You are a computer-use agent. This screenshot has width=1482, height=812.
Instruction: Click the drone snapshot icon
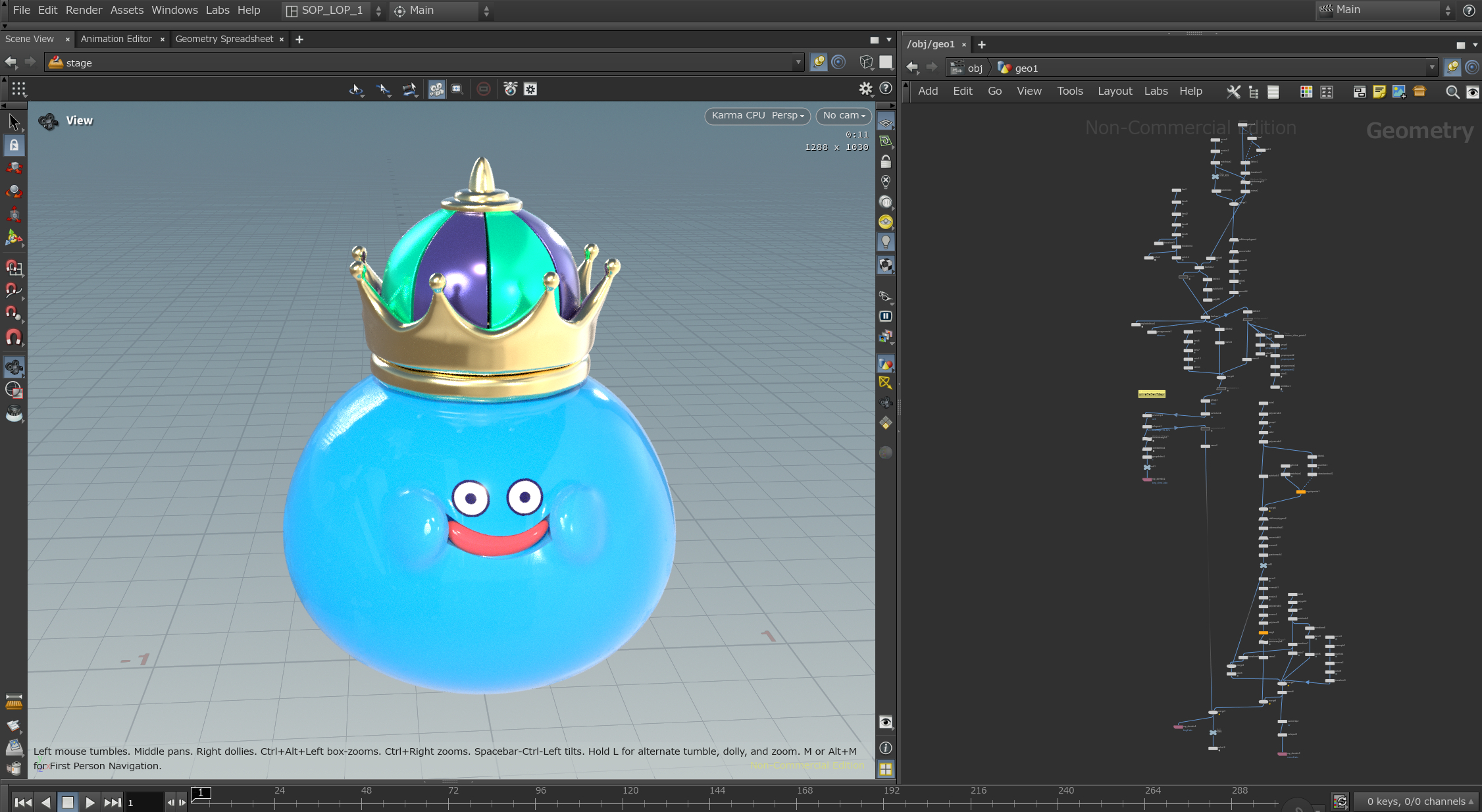pos(510,89)
